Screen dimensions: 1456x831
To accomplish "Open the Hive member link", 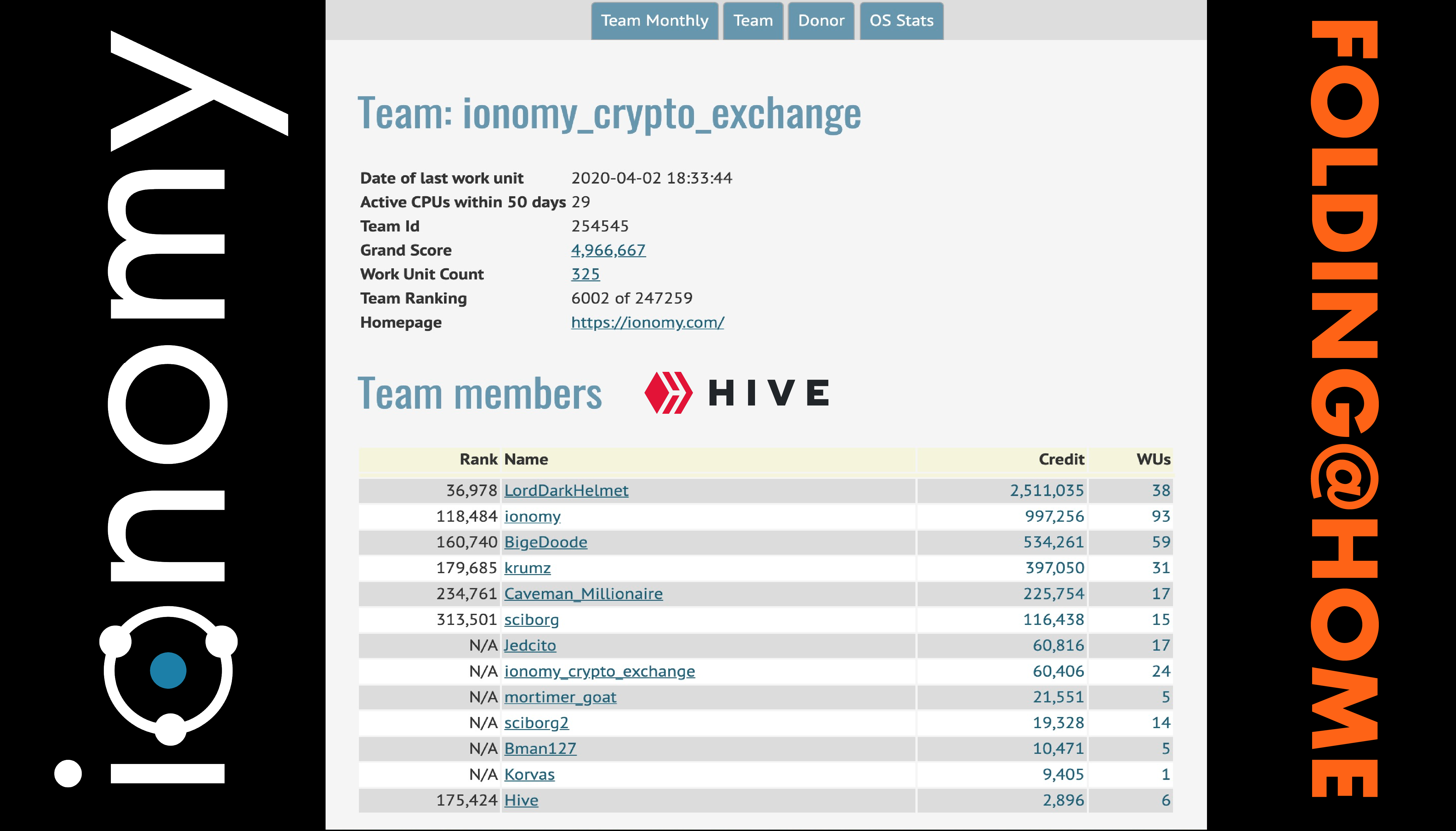I will [521, 800].
